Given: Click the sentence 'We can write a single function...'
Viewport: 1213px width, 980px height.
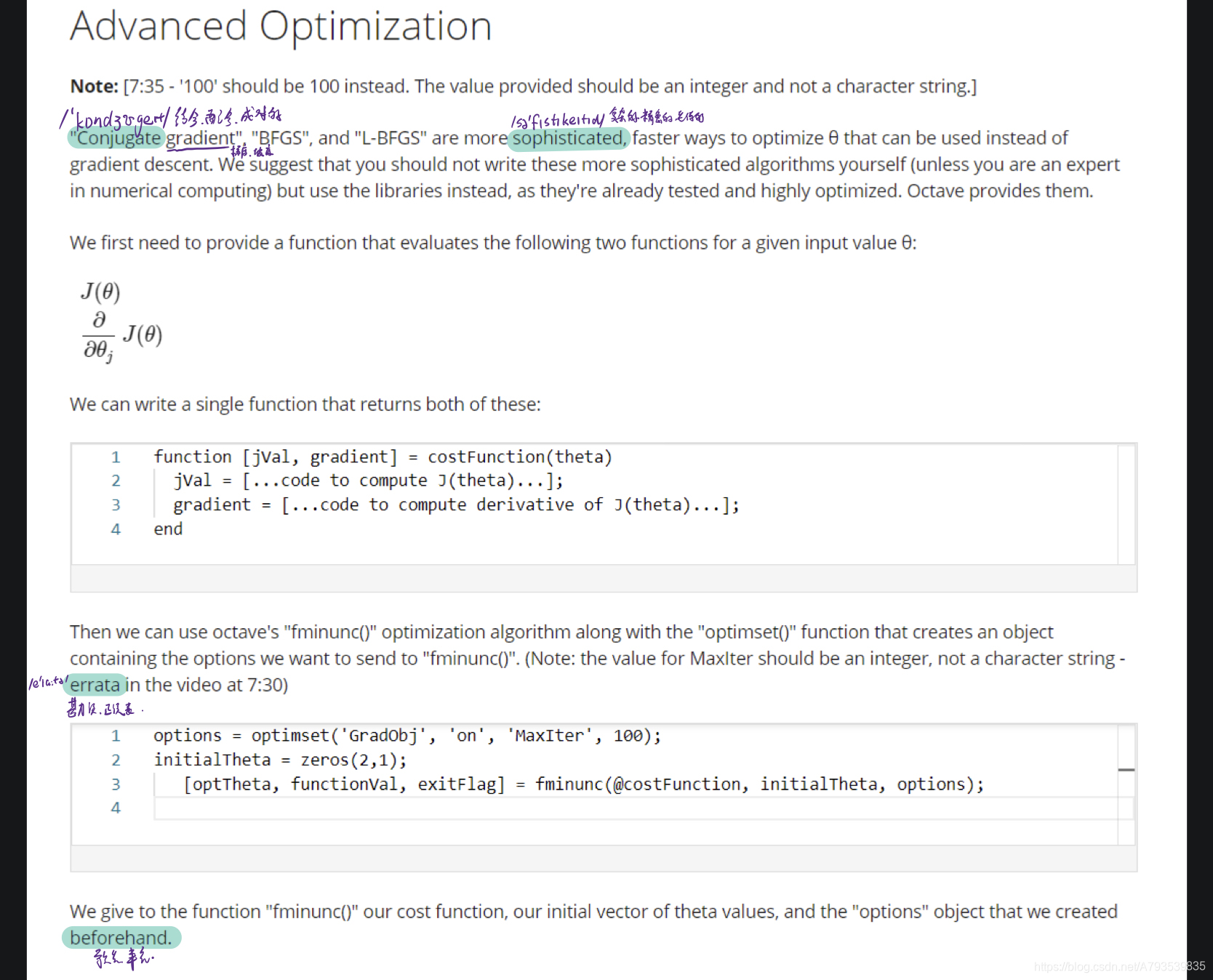Looking at the screenshot, I should pyautogui.click(x=305, y=404).
